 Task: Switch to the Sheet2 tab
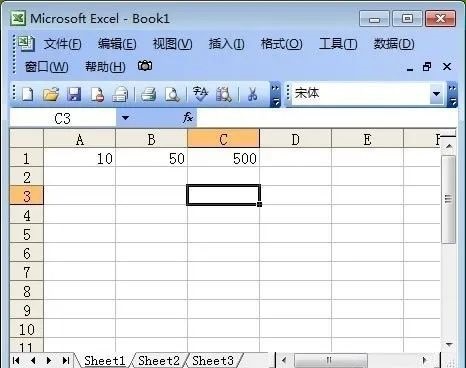(x=159, y=361)
